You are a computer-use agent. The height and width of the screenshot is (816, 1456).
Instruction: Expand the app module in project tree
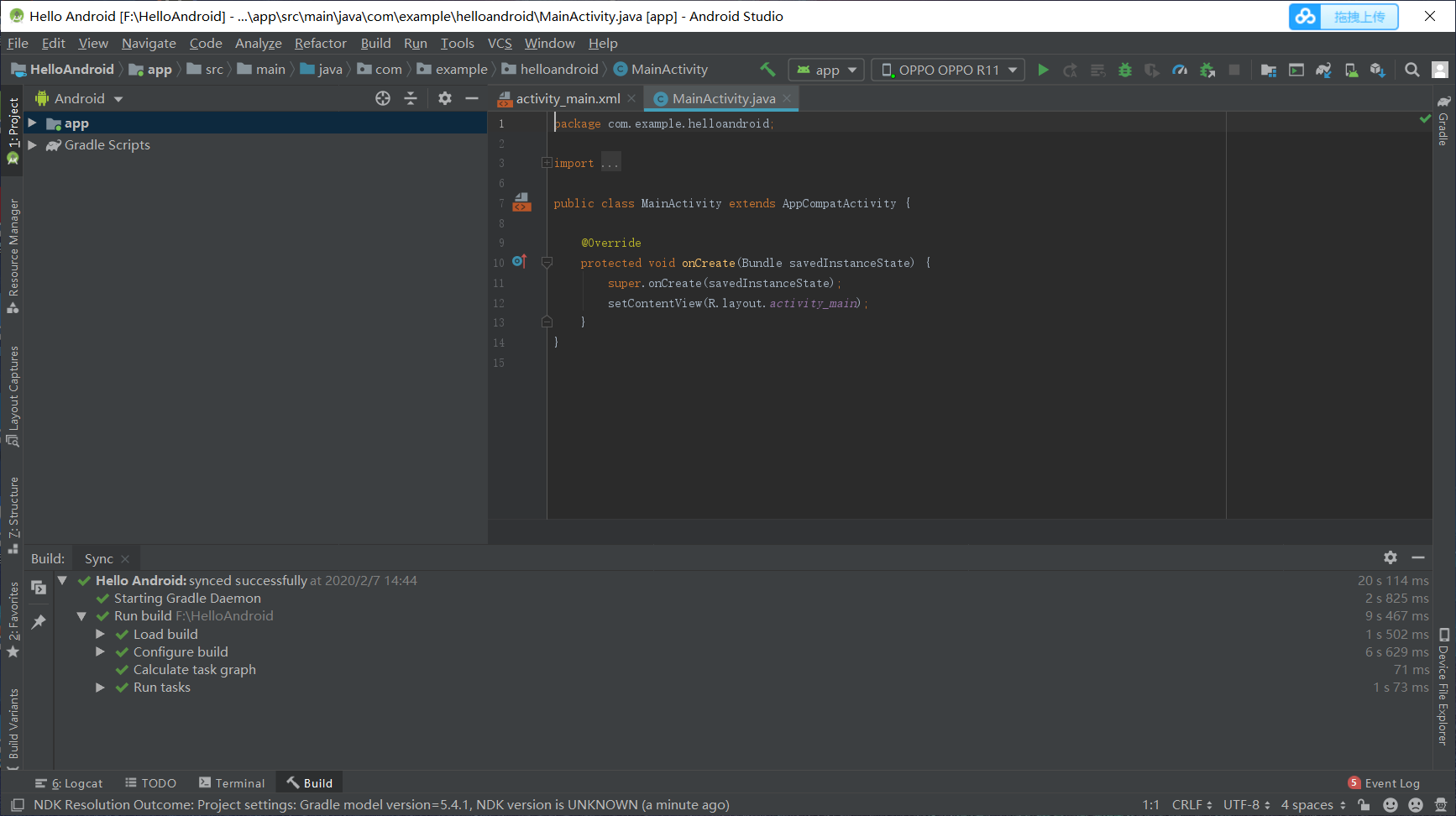click(32, 123)
